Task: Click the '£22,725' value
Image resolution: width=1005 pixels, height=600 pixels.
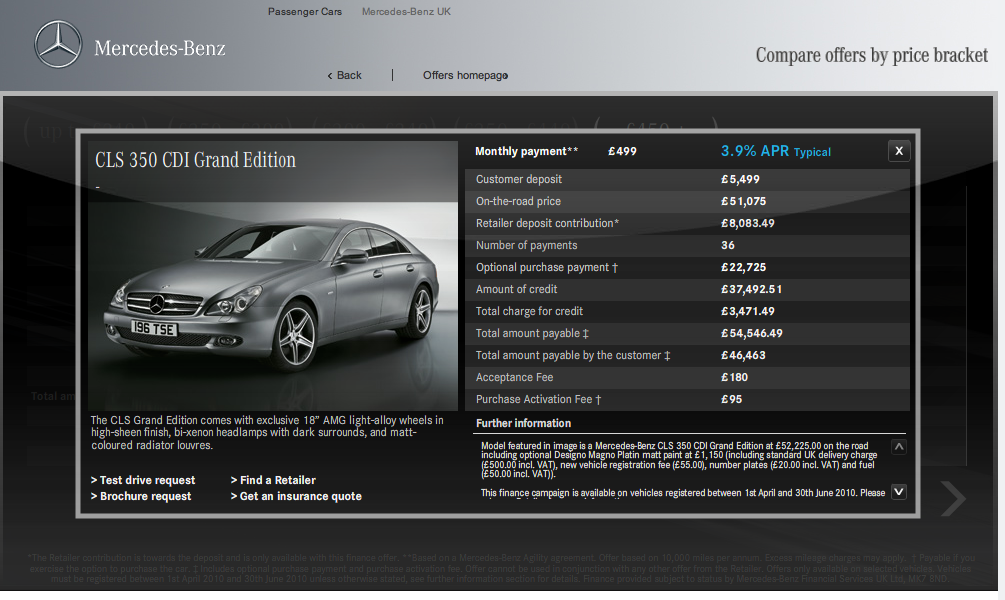Action: point(743,267)
